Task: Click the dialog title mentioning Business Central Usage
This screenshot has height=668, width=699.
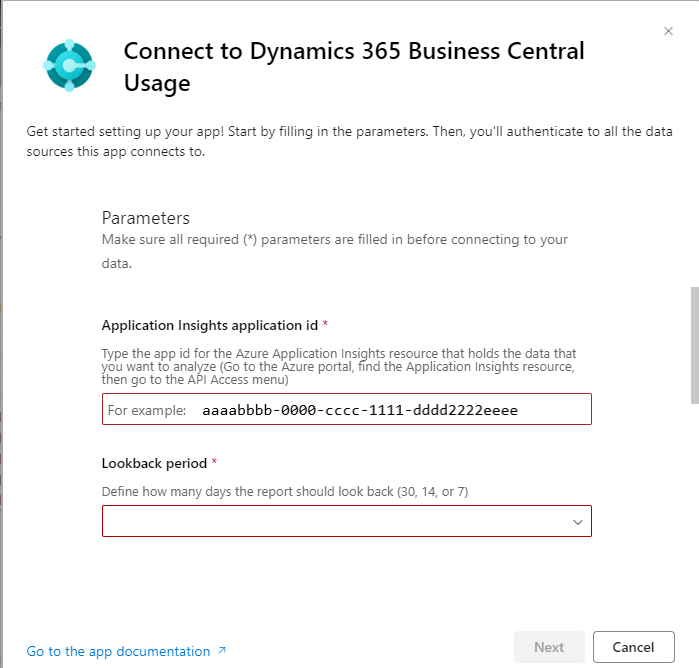Action: pyautogui.click(x=354, y=66)
